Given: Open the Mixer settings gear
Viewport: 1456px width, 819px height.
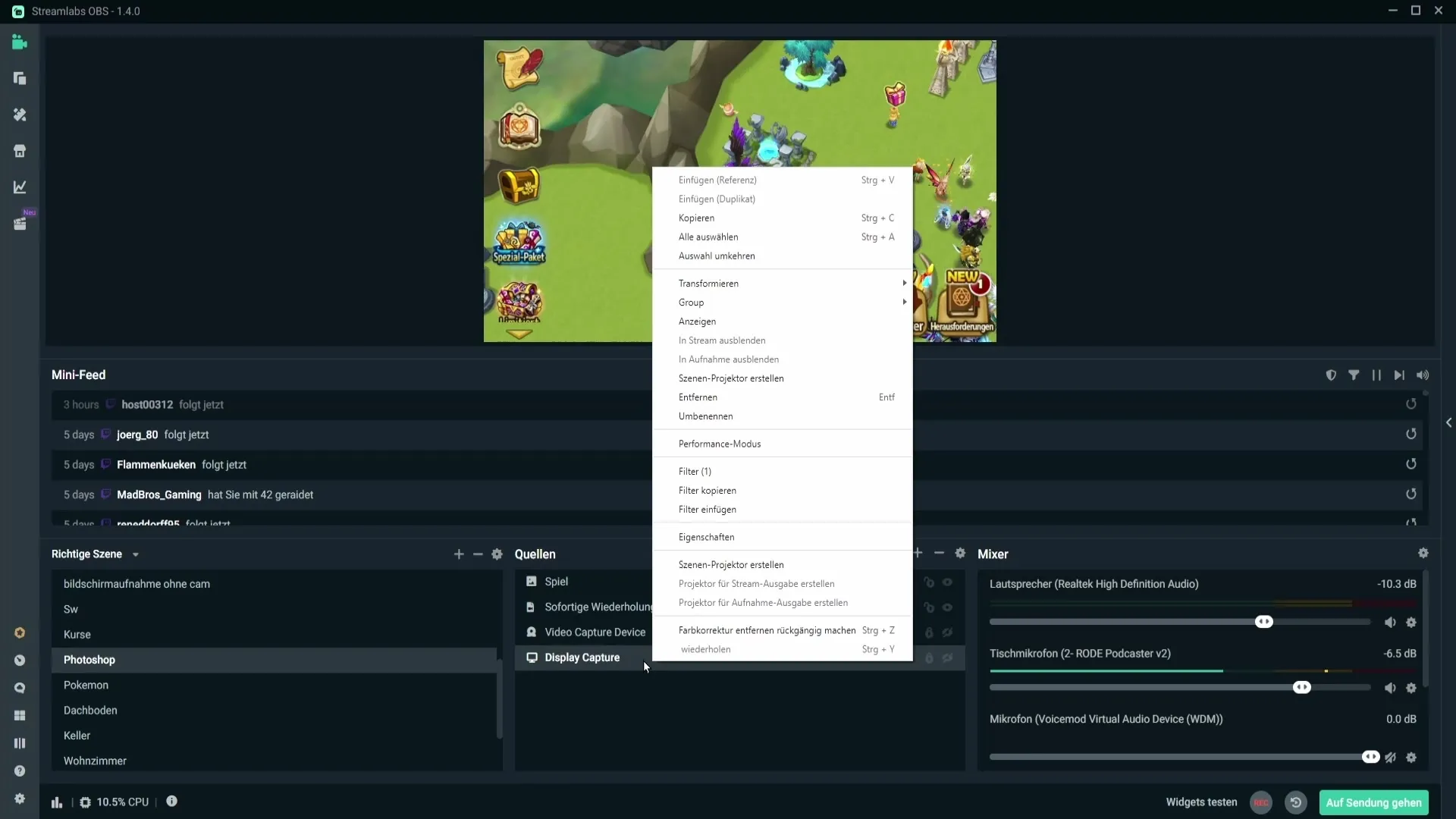Looking at the screenshot, I should pos(1423,554).
